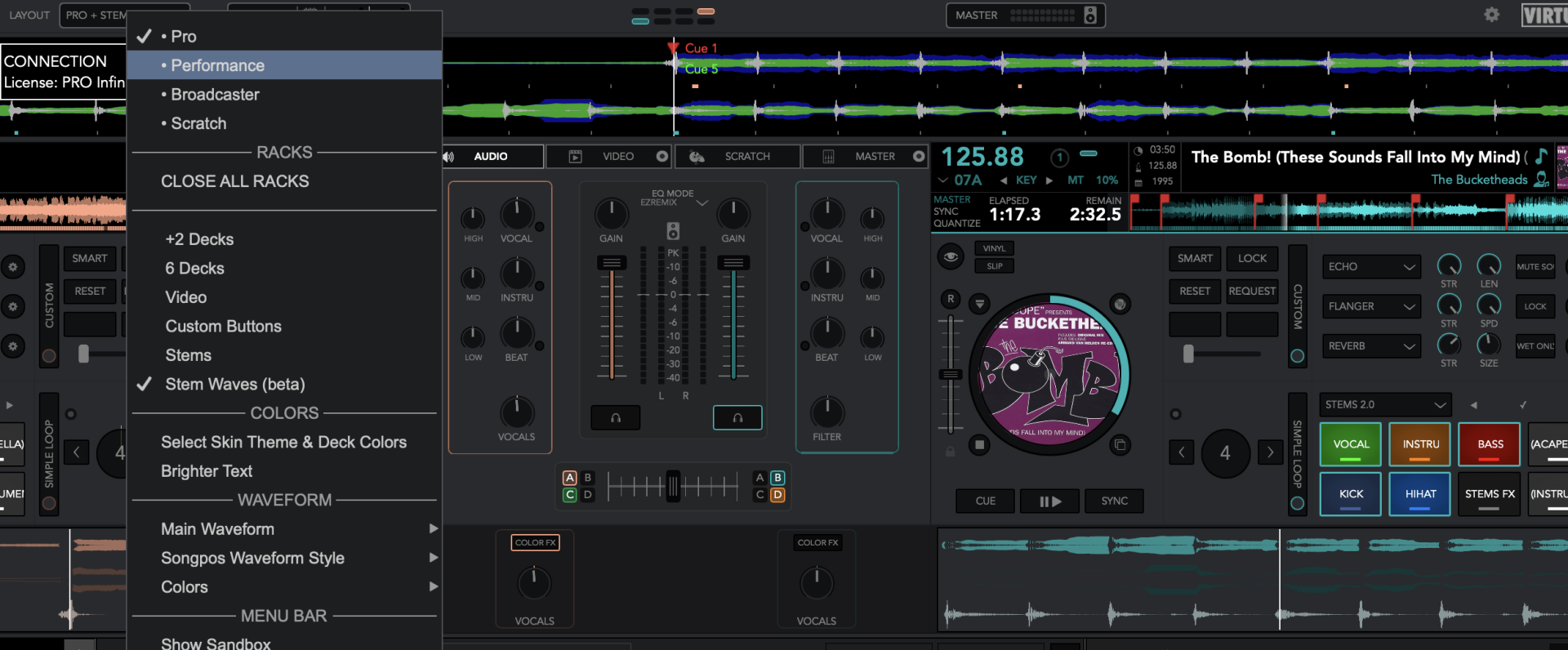Toggle VINYL mode on the right deck
1568x650 pixels.
(x=994, y=248)
